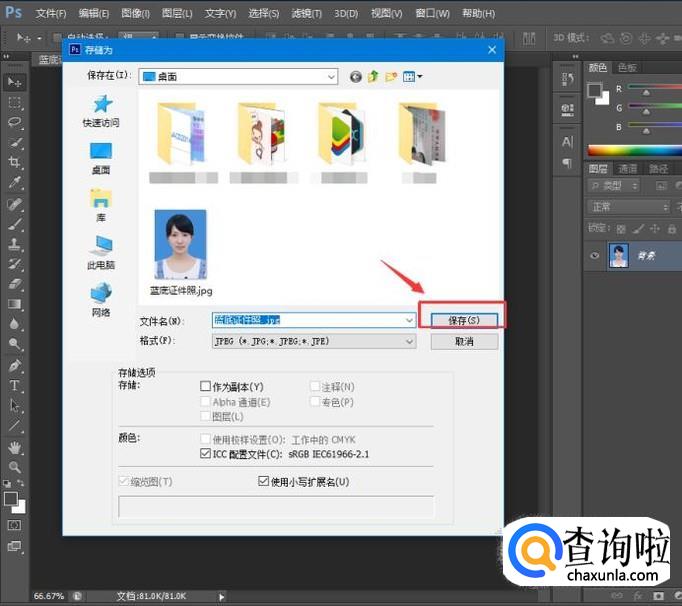The image size is (682, 606).
Task: Select the Hand tool
Action: tap(15, 447)
